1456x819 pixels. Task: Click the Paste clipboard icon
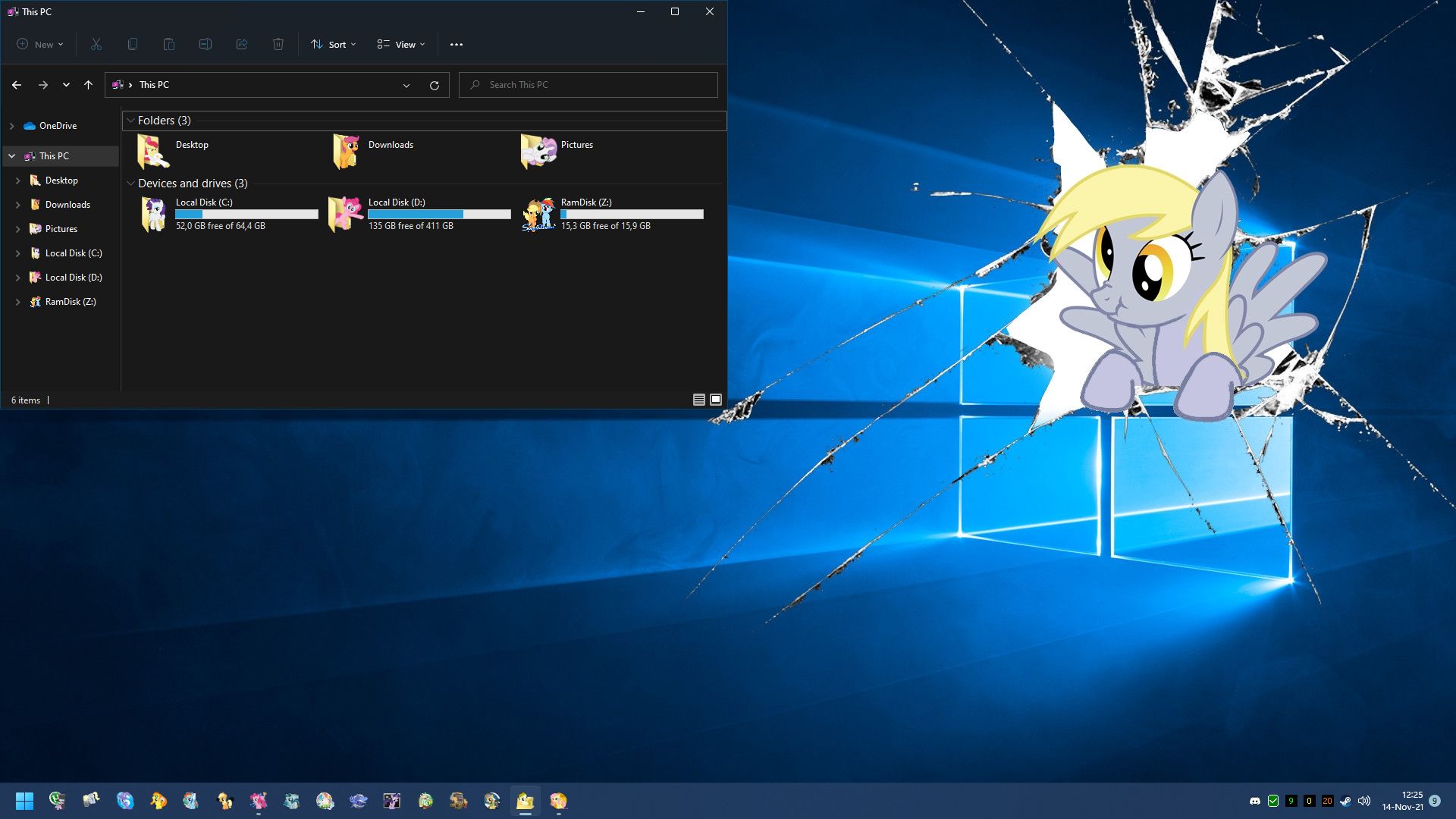(x=168, y=44)
